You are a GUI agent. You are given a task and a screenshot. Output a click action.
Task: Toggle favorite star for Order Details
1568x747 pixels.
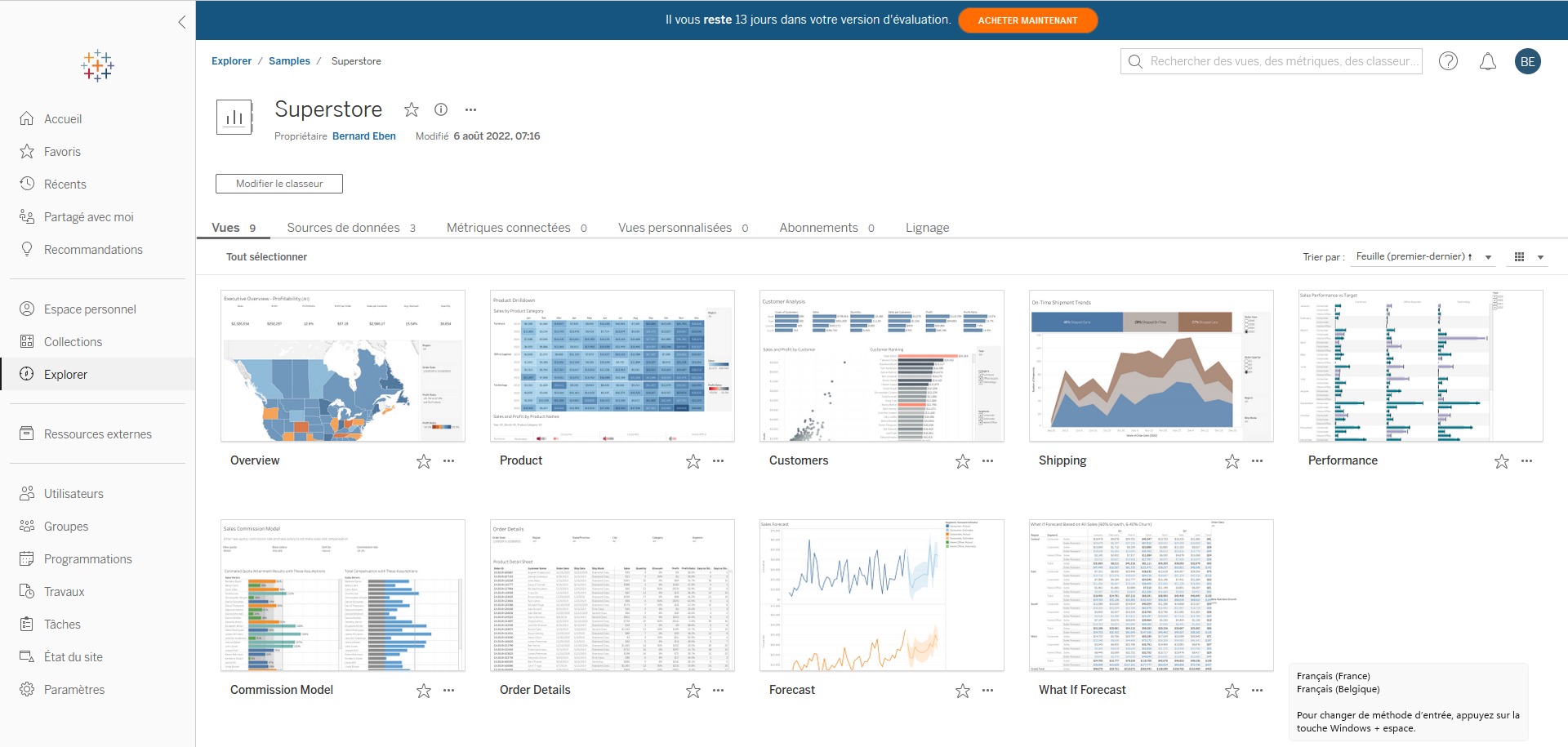(693, 691)
